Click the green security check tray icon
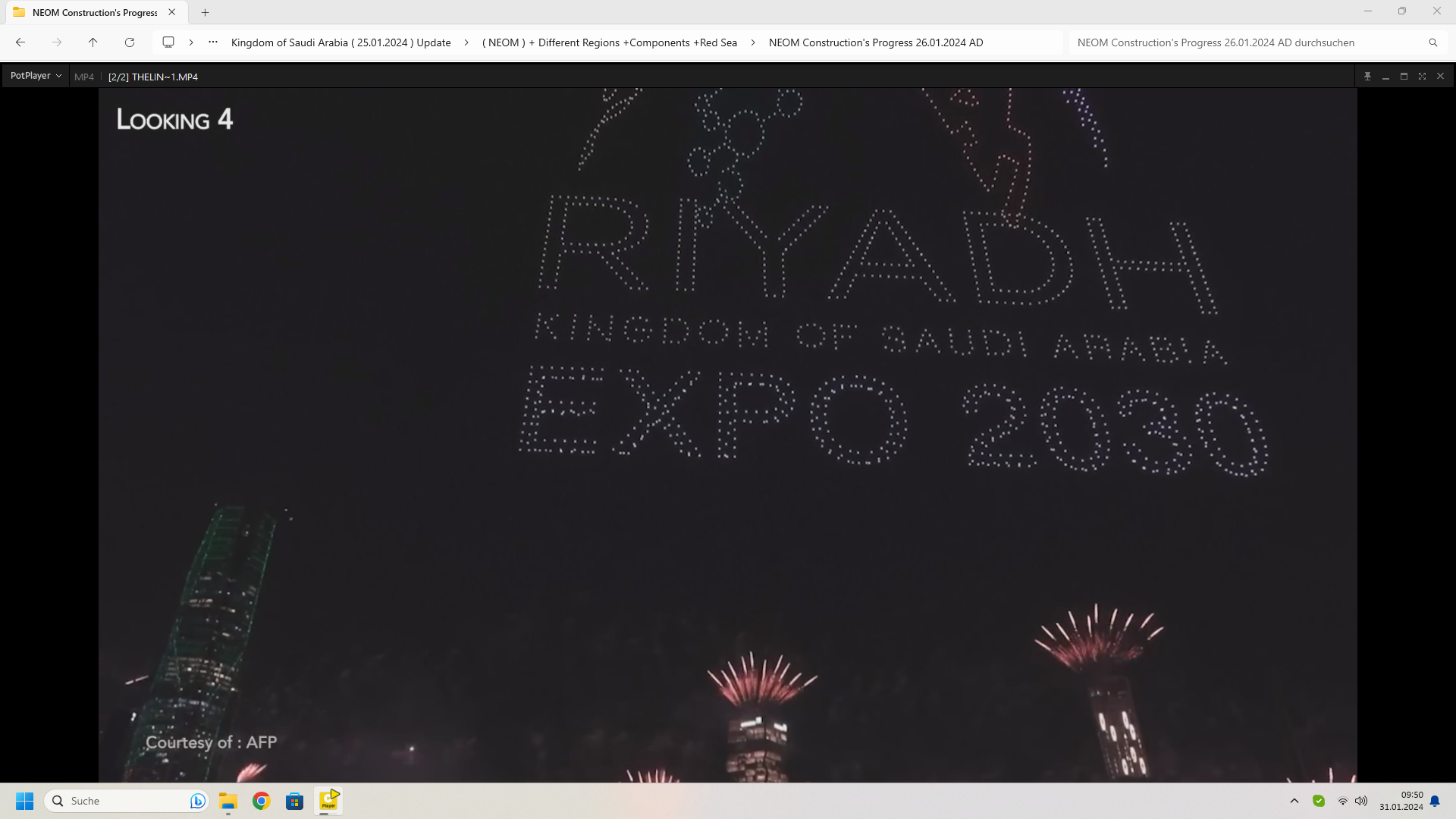Screen dimensions: 1456x819 point(1319,801)
